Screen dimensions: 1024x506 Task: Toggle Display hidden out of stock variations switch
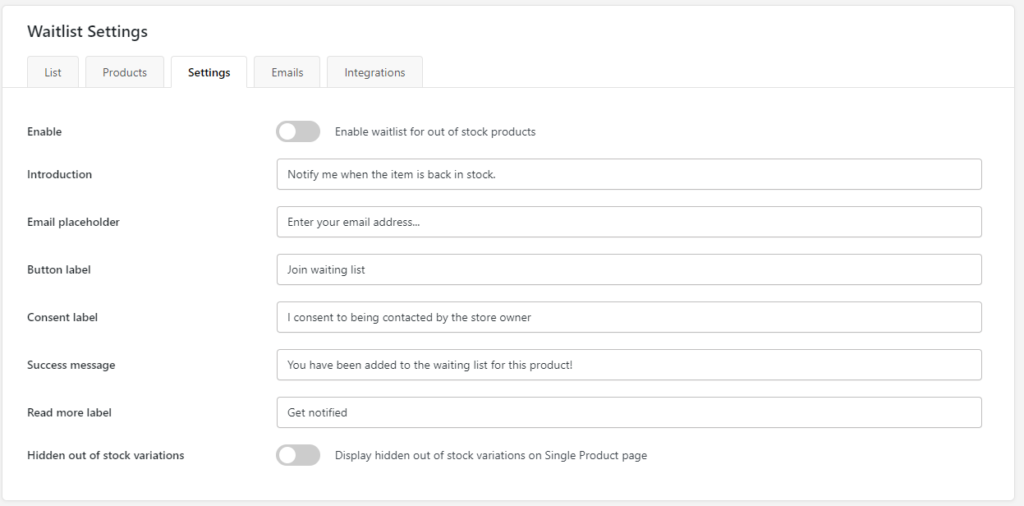point(298,455)
